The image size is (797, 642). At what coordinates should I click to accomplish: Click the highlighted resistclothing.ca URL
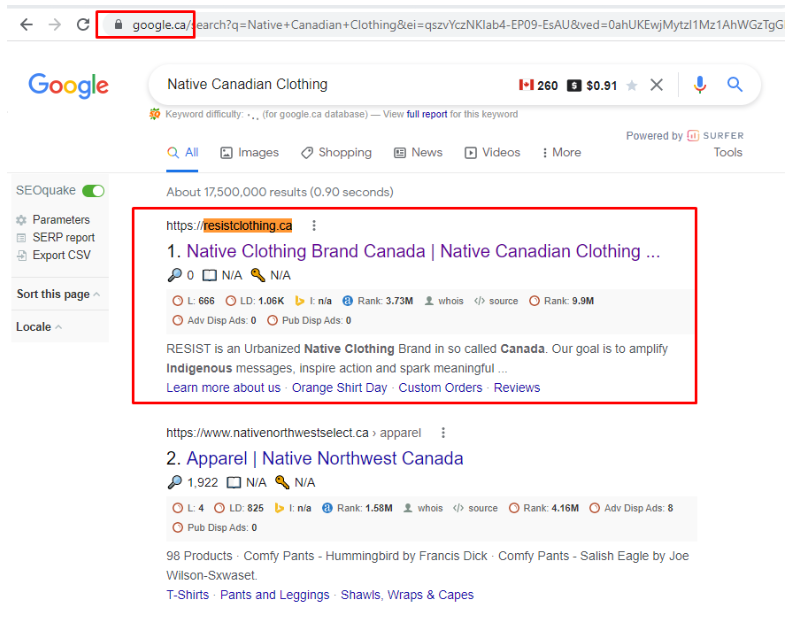[248, 226]
